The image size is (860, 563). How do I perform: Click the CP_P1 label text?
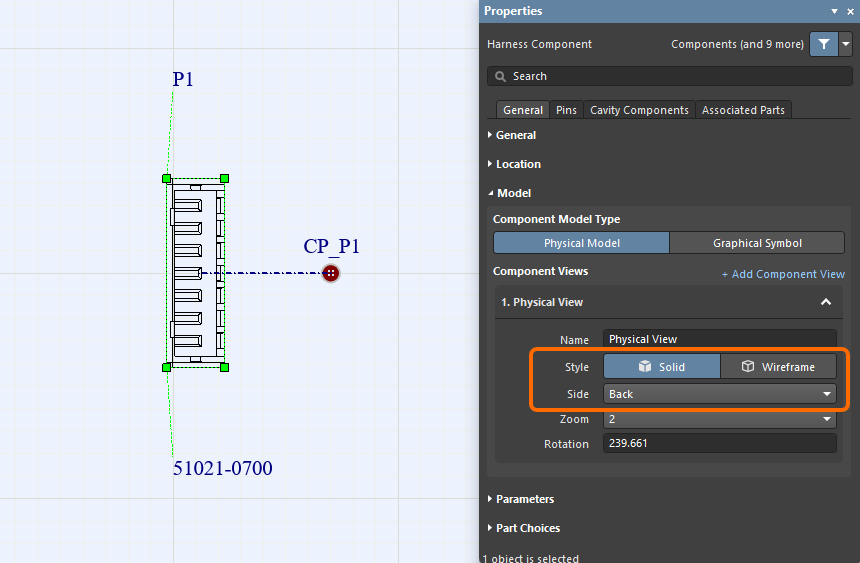coord(331,246)
